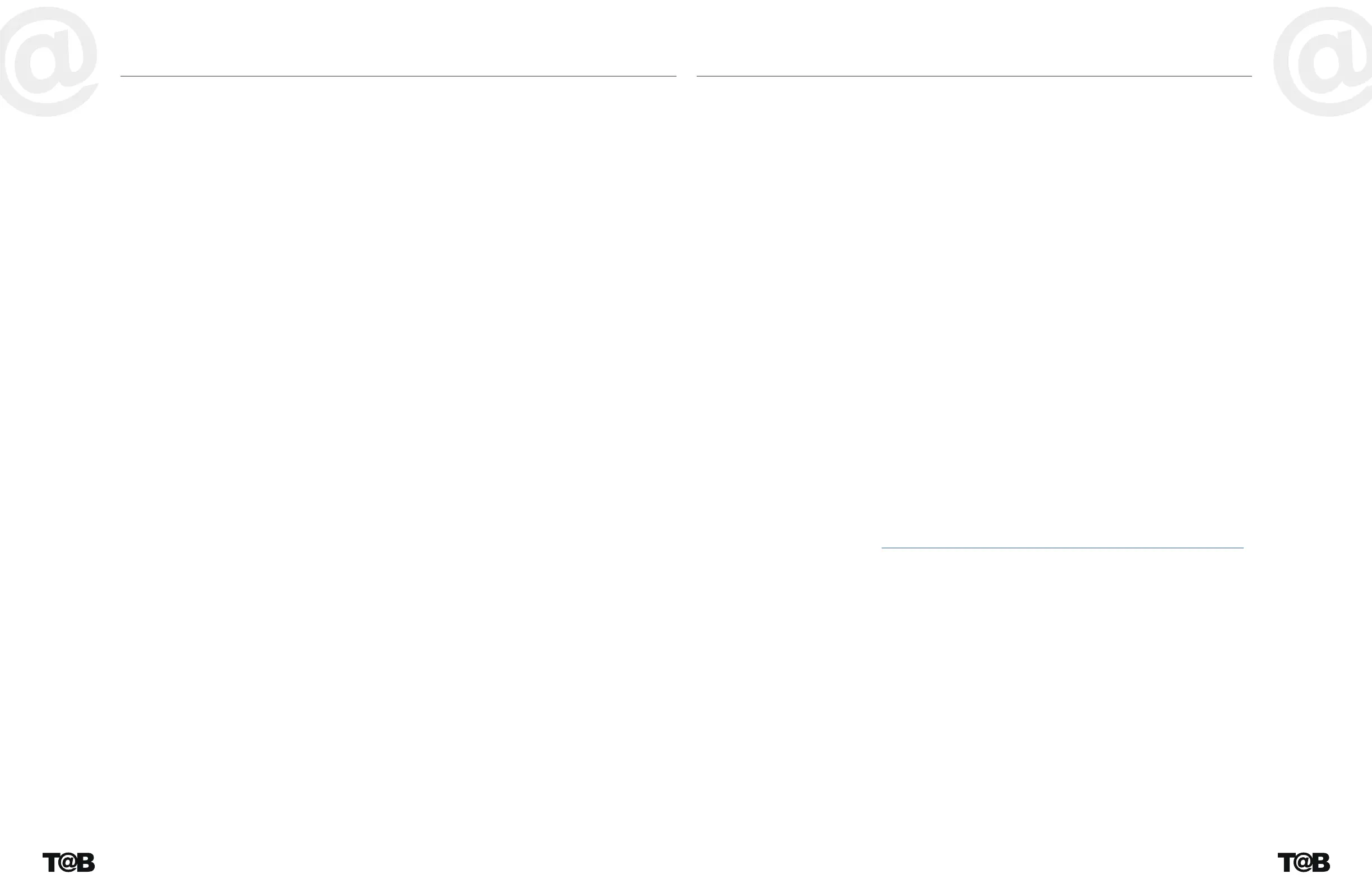The height and width of the screenshot is (888, 1372).
Task: Click the gray header rule on left page
Action: 398,76
